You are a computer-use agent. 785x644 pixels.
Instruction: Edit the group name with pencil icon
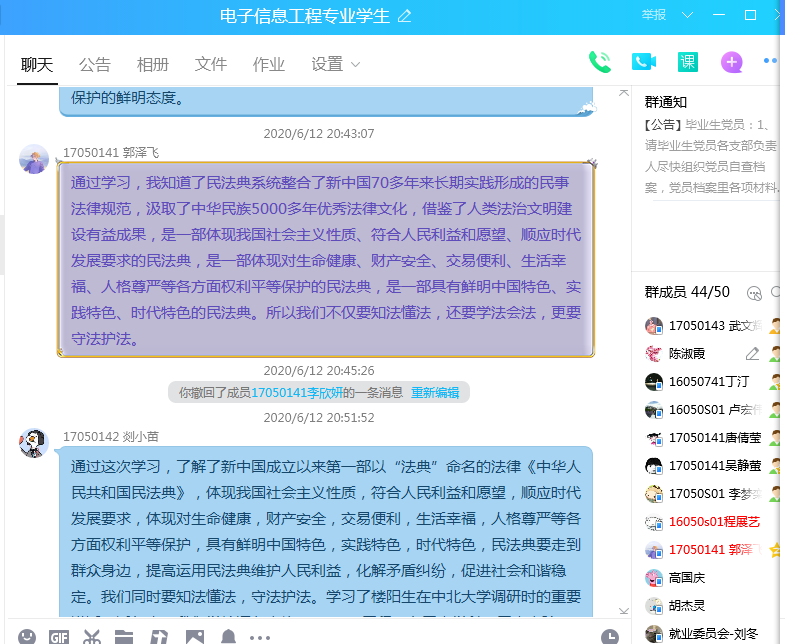[x=404, y=16]
